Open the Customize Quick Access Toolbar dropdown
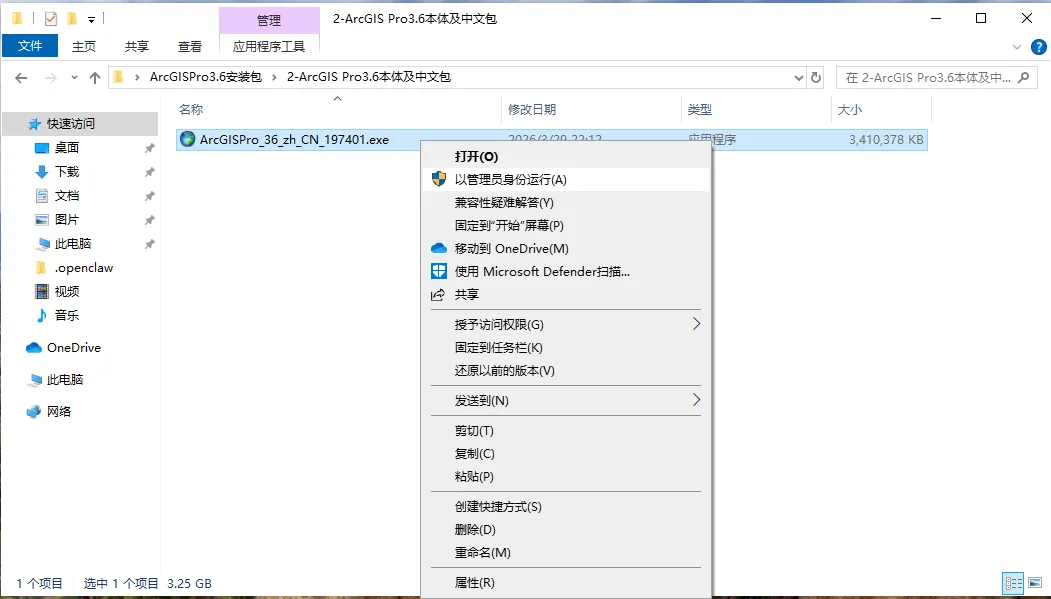 point(92,19)
